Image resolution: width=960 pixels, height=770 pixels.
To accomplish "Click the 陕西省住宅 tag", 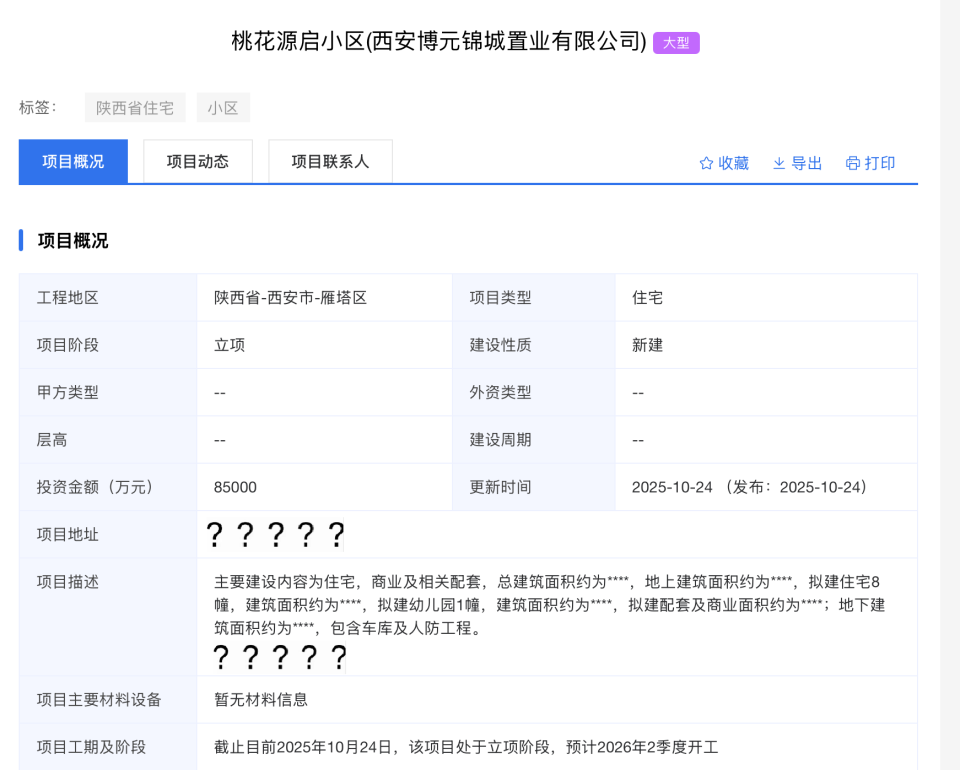I will pyautogui.click(x=135, y=107).
